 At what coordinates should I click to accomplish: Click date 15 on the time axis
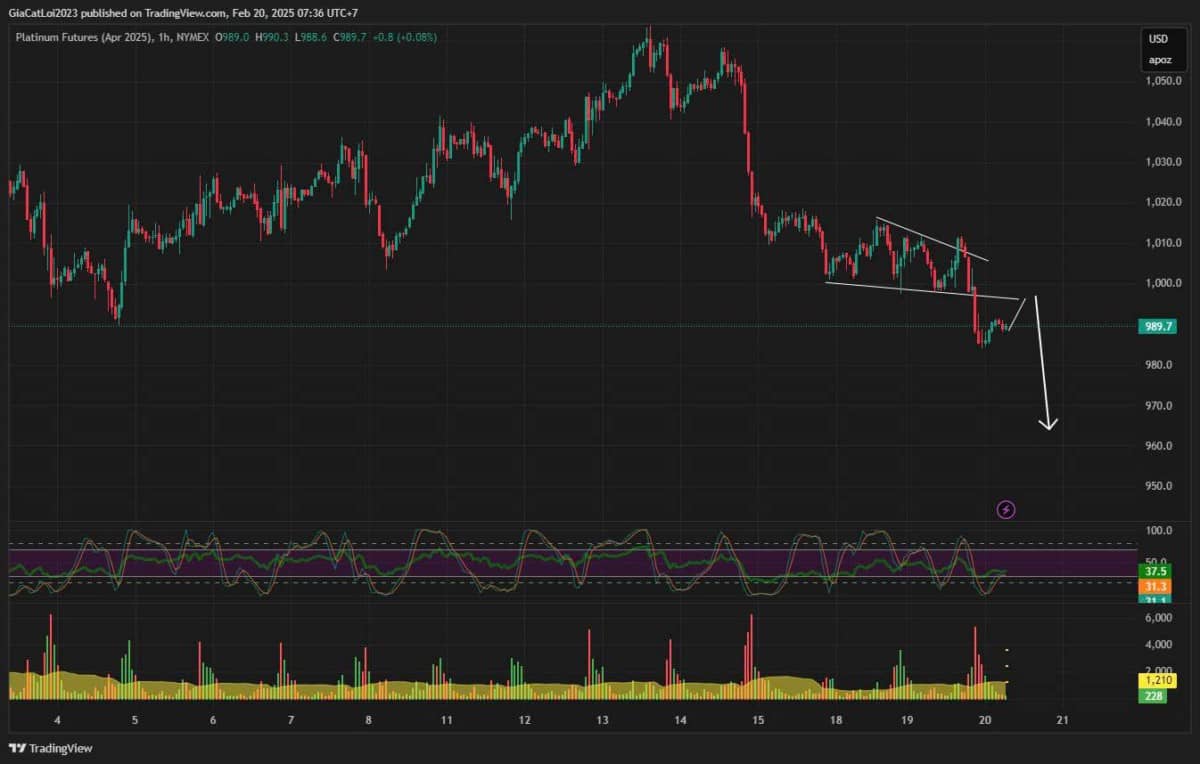coord(758,720)
